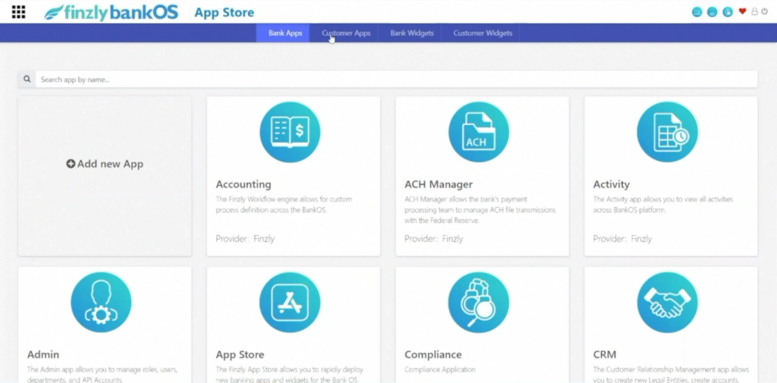Image resolution: width=777 pixels, height=383 pixels.
Task: Click ACH Manager's Provider: Finzly text
Action: pyautogui.click(x=434, y=239)
